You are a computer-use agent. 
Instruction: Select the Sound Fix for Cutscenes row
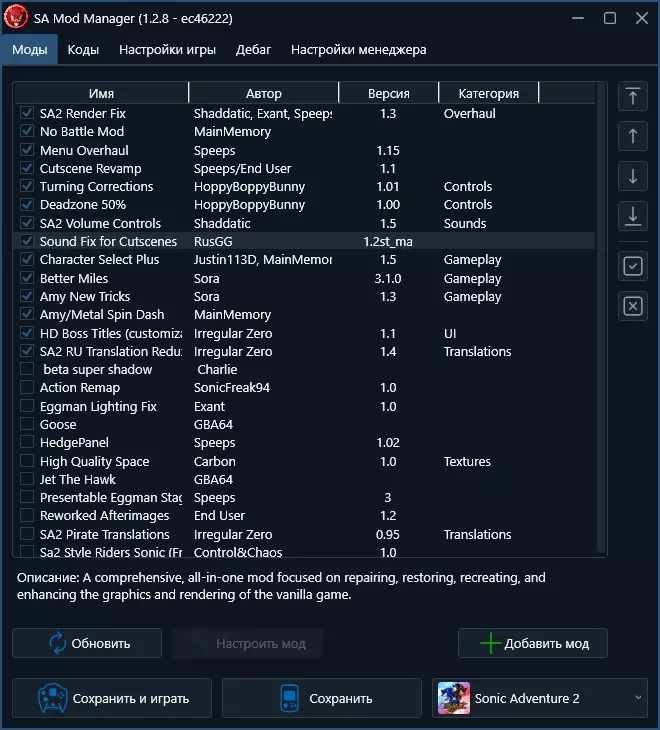[x=305, y=241]
